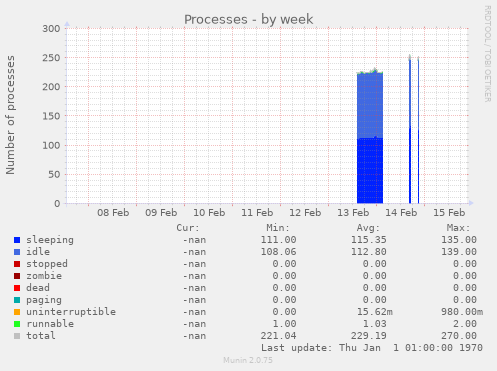The height and width of the screenshot is (371, 497).
Task: Click runnable Avg value 1.03
Action: (375, 324)
